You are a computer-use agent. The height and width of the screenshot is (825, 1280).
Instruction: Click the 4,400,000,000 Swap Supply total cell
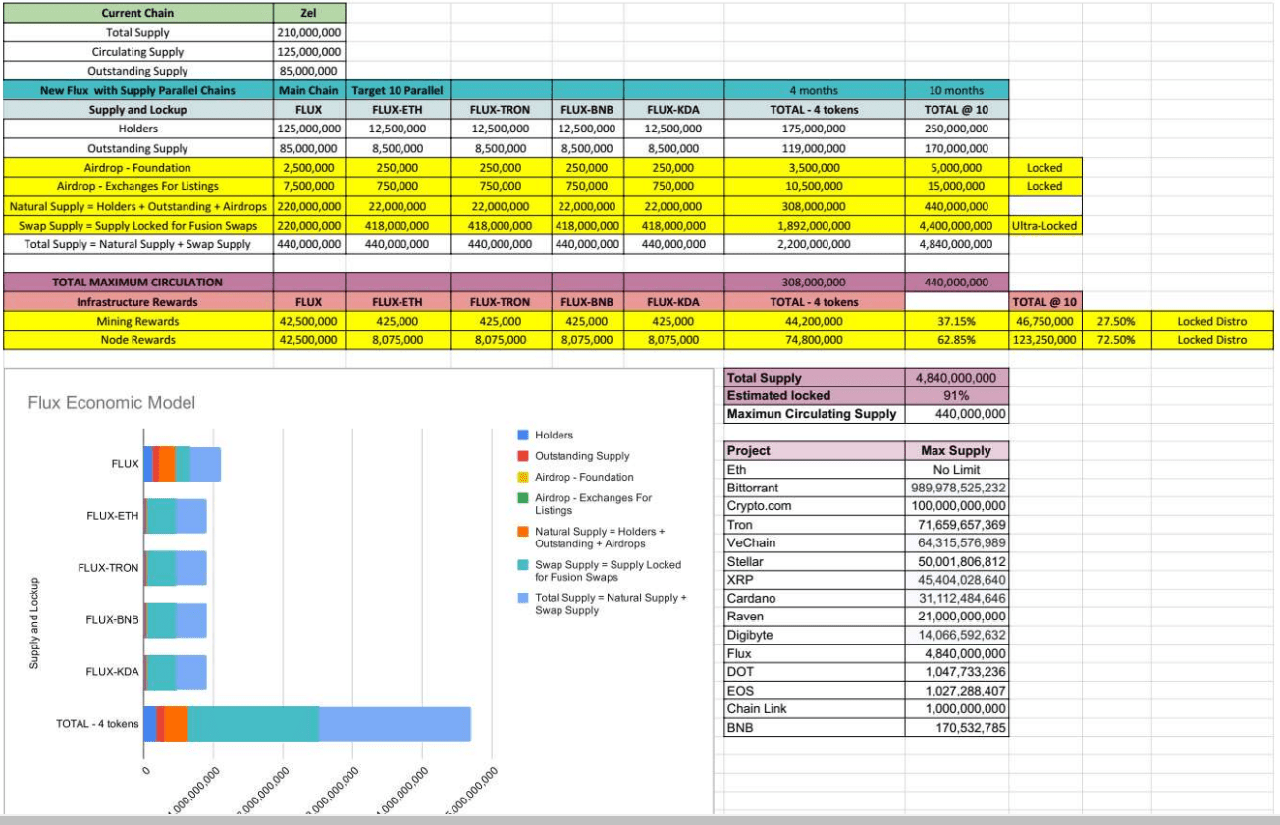click(956, 225)
